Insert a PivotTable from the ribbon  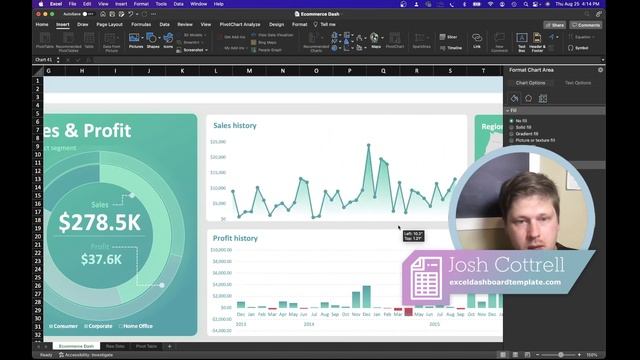point(44,41)
